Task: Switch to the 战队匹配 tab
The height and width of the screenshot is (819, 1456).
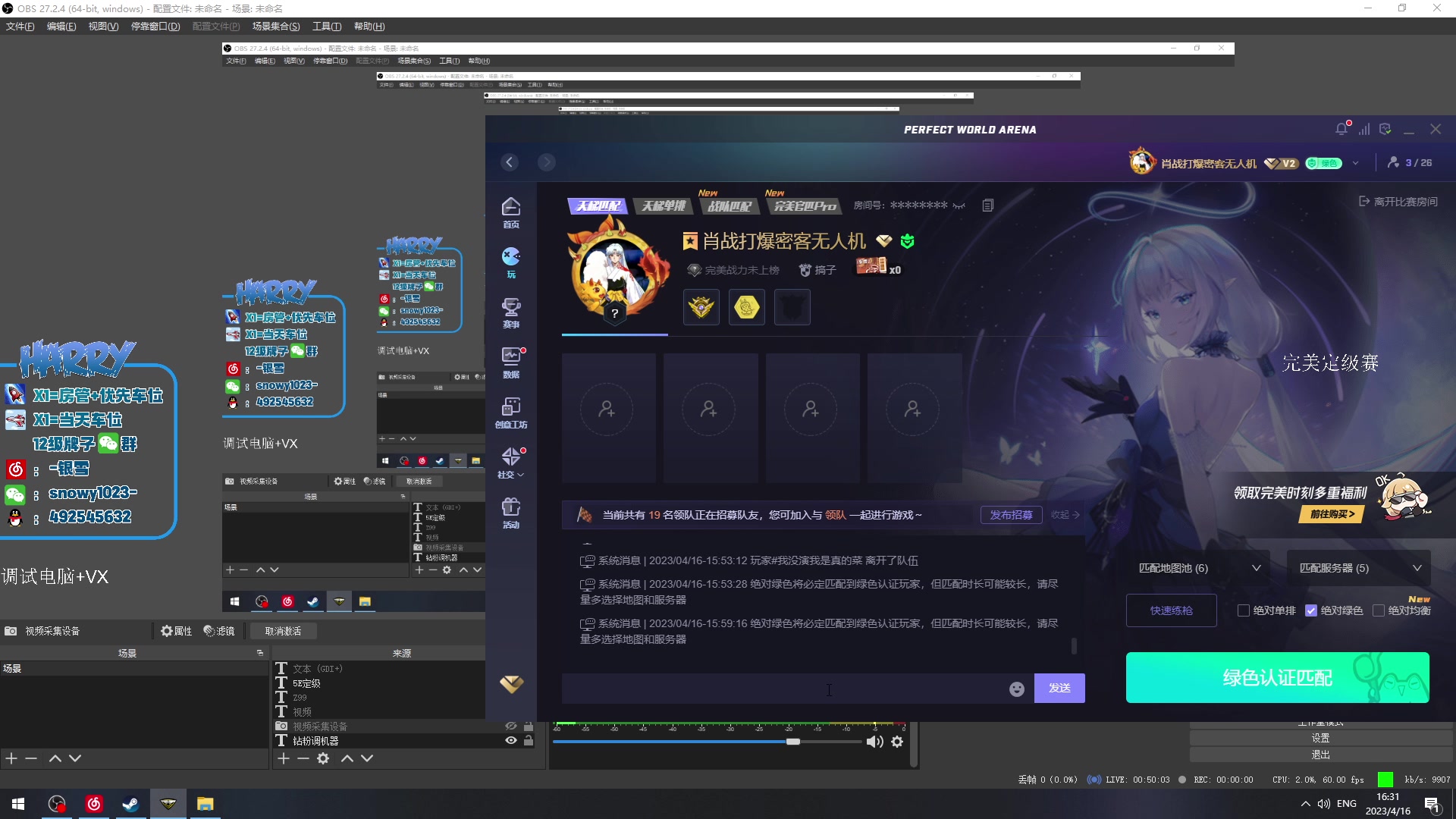Action: 730,206
